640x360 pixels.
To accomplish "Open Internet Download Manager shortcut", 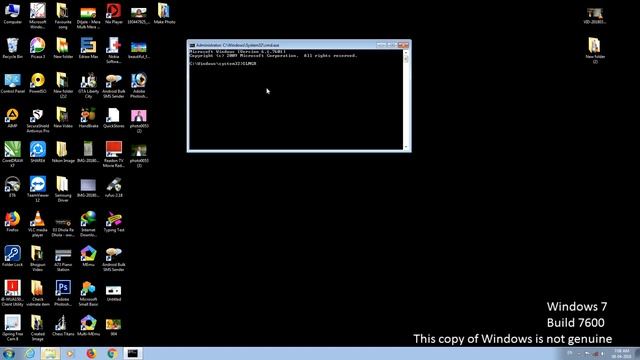I will [x=88, y=224].
